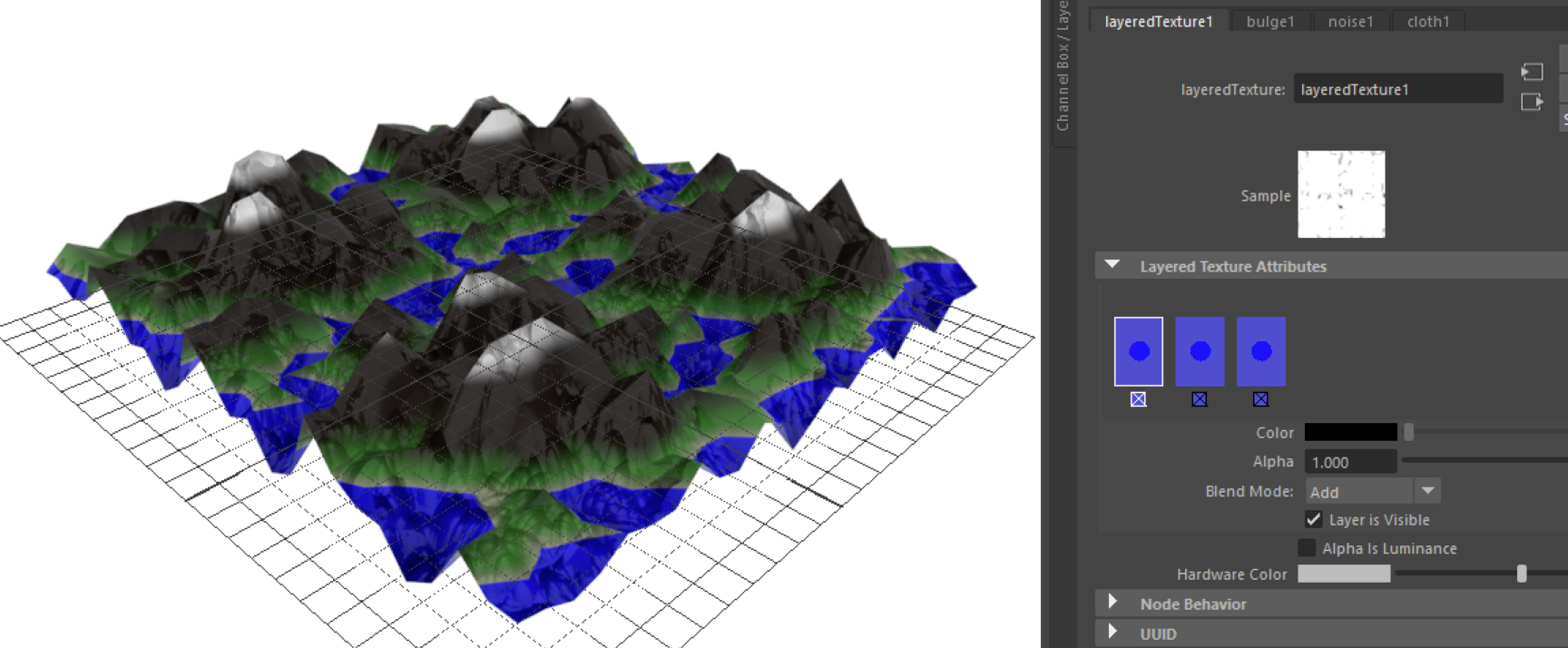Click the Color slider handle
This screenshot has width=1568, height=648.
(x=1409, y=432)
